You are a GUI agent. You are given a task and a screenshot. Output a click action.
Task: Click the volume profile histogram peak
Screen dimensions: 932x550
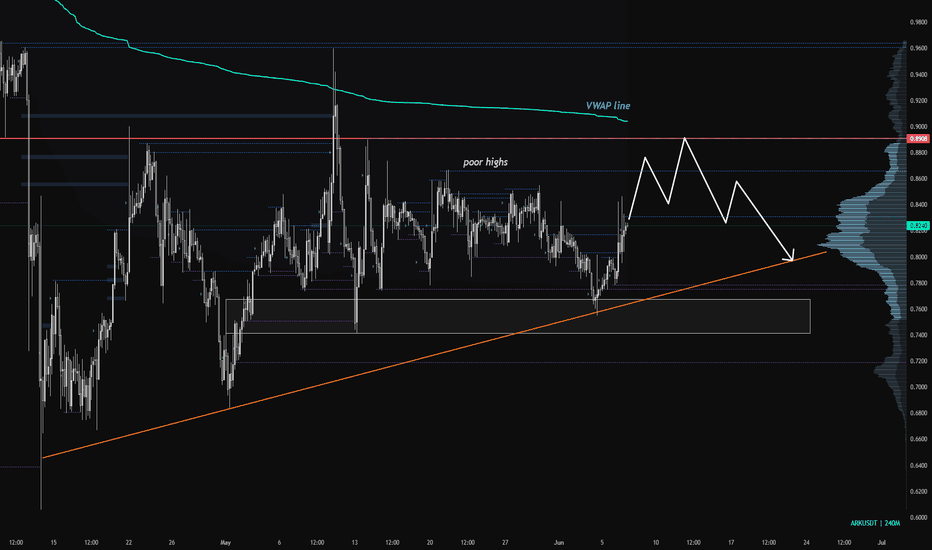pyautogui.click(x=832, y=244)
